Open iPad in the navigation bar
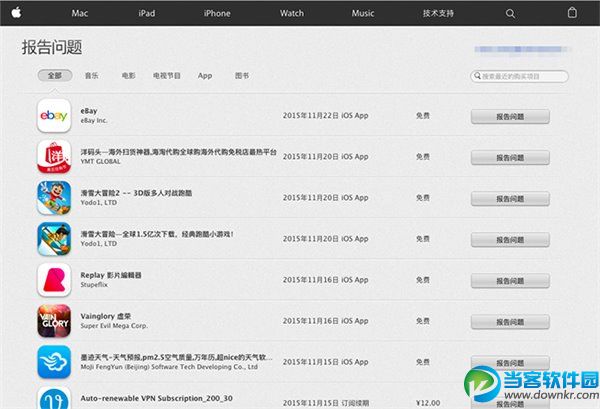600x409 pixels. point(147,13)
